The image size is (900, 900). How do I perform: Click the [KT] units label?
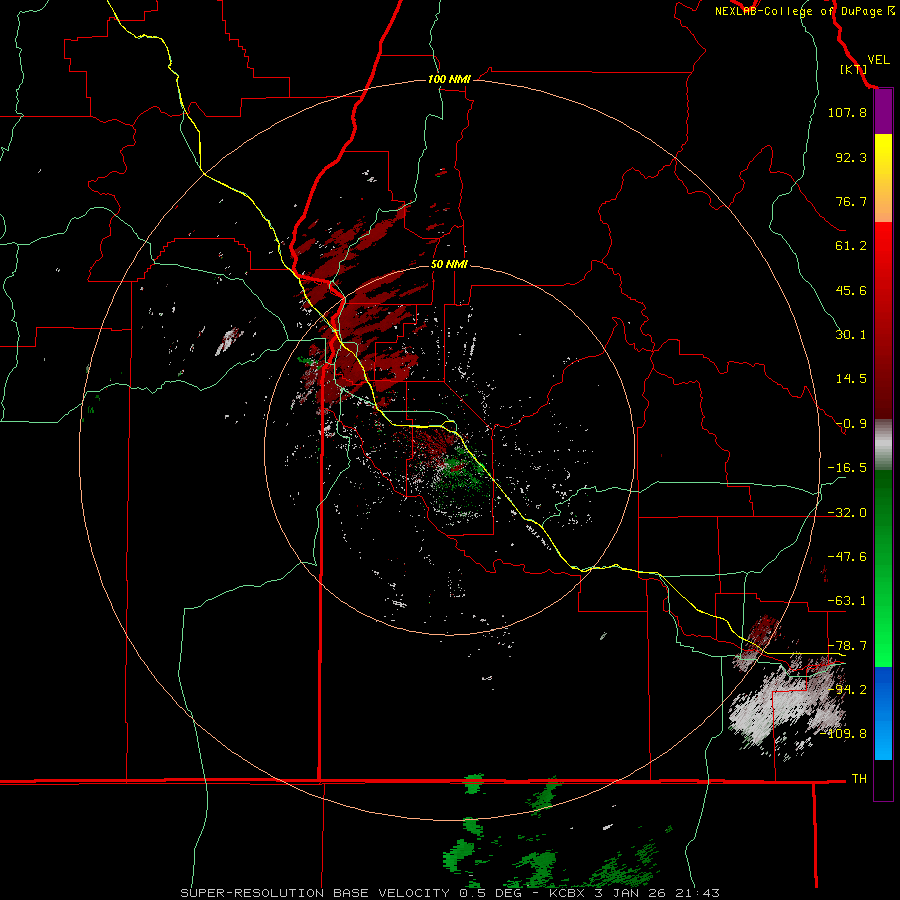[x=854, y=69]
